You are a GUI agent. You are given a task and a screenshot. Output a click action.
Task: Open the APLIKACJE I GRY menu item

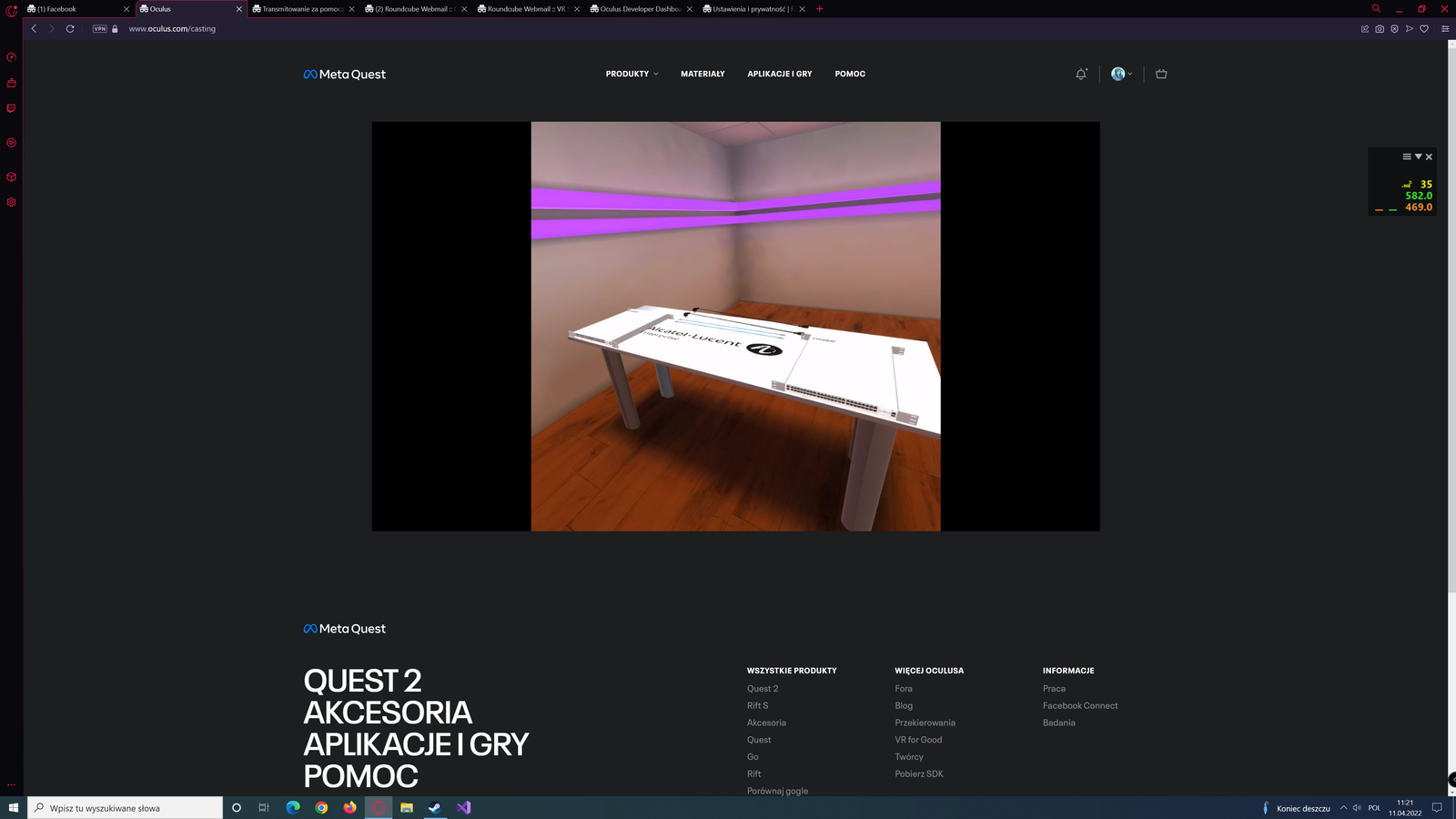(780, 74)
